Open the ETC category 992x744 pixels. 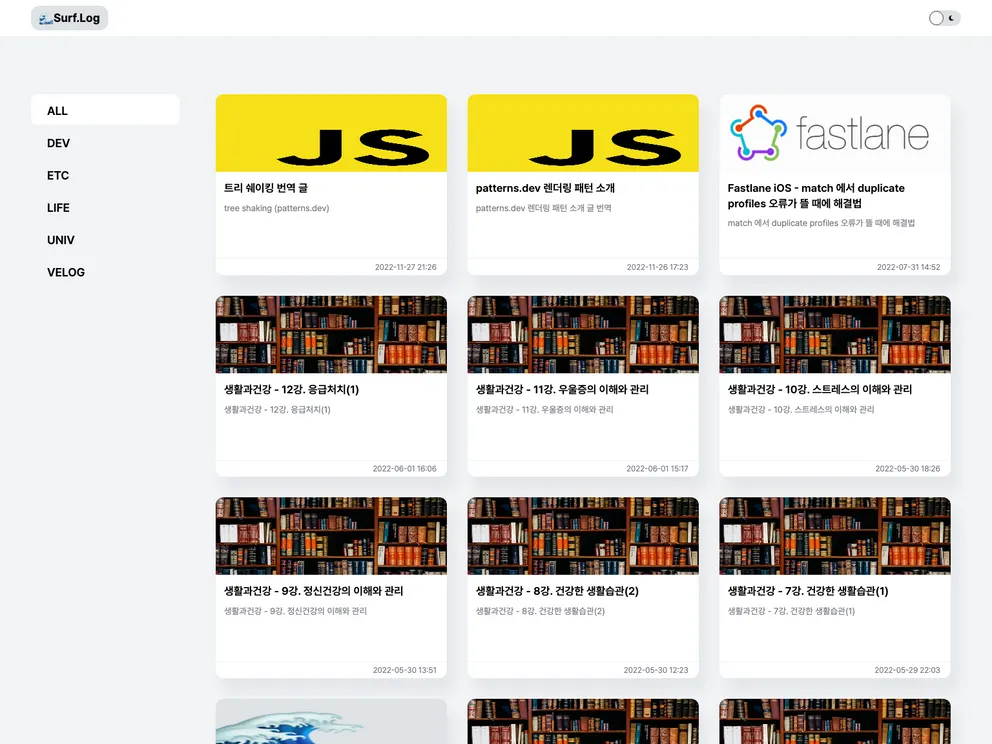click(58, 175)
